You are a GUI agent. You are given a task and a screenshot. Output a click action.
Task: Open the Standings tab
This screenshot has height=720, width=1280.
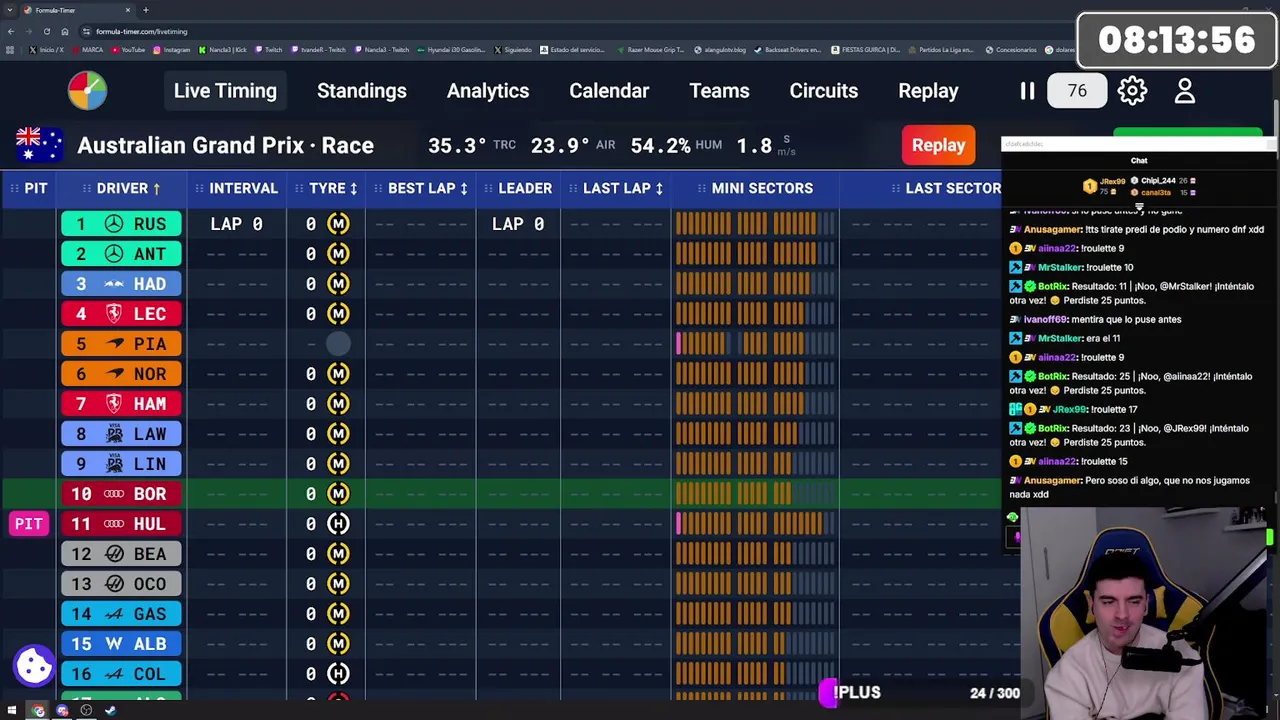point(362,91)
